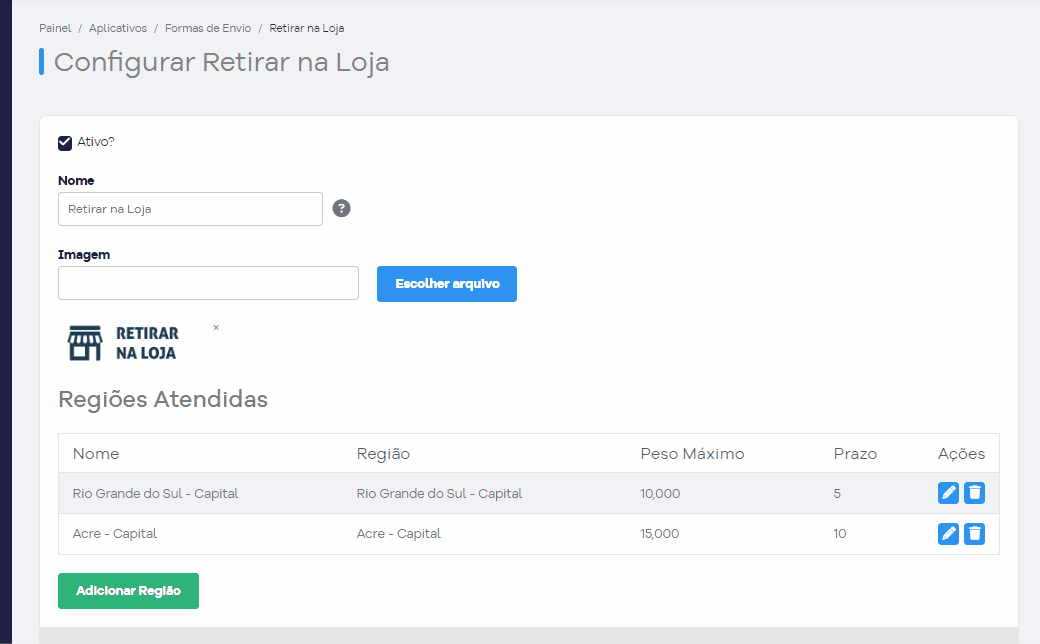Open Formas de Envio breadcrumb link

pyautogui.click(x=208, y=28)
